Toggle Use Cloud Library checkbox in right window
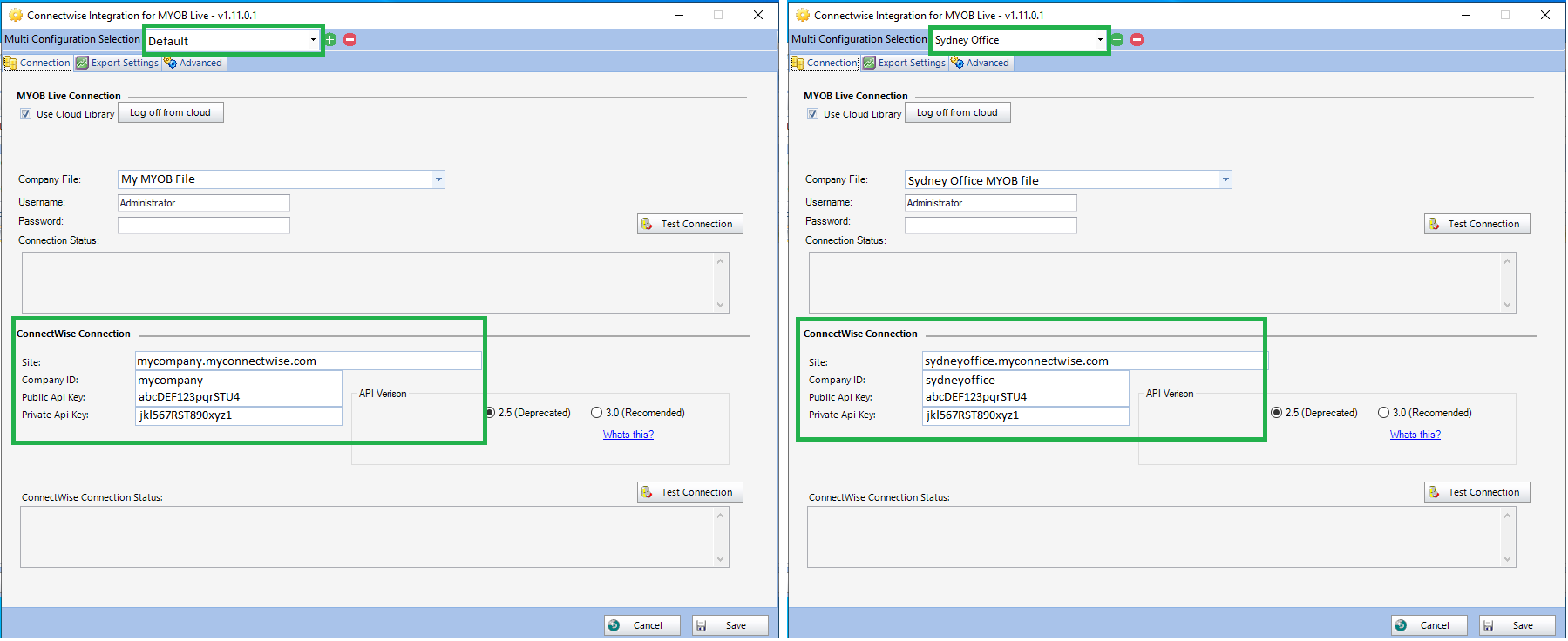Viewport: 1568px width, 641px height. pos(813,114)
